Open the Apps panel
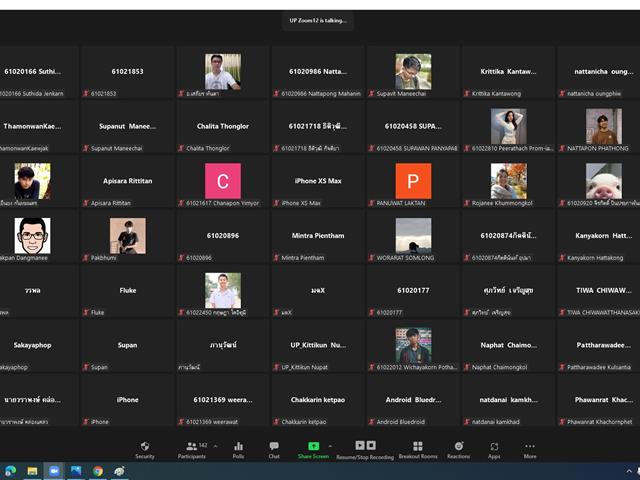Screen dimensions: 640x480 pos(494,450)
